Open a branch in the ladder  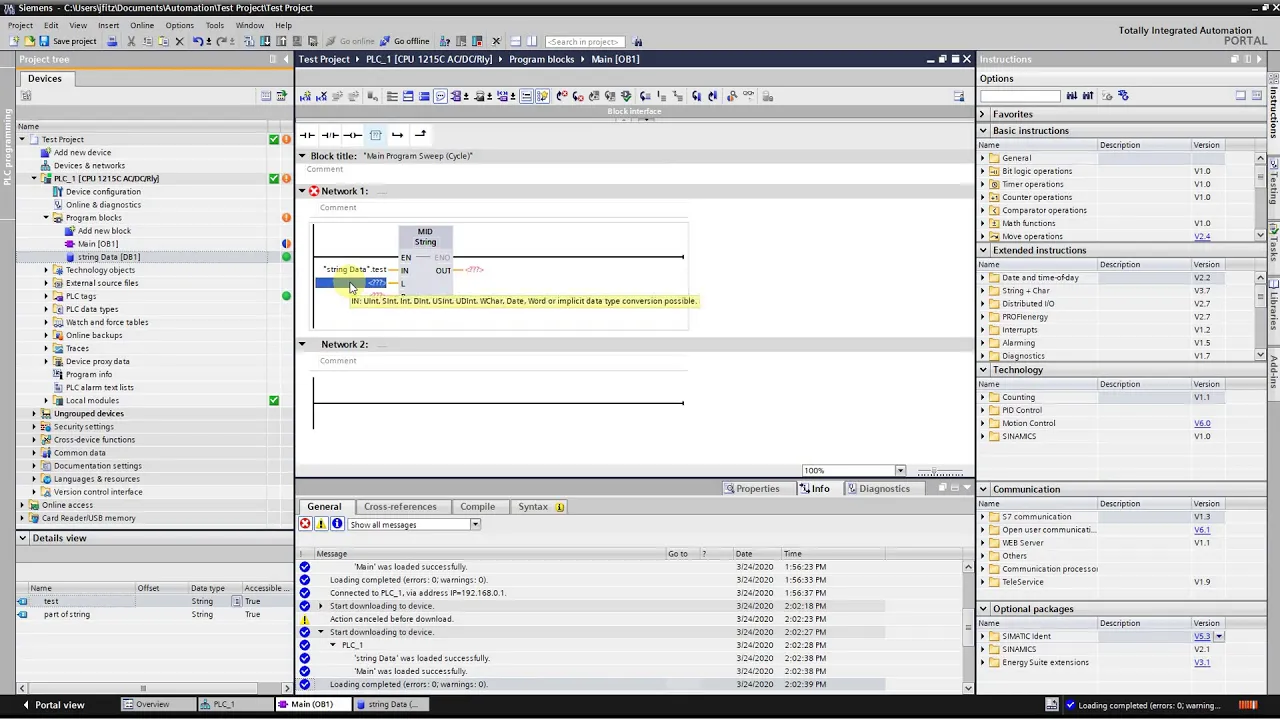coord(398,135)
